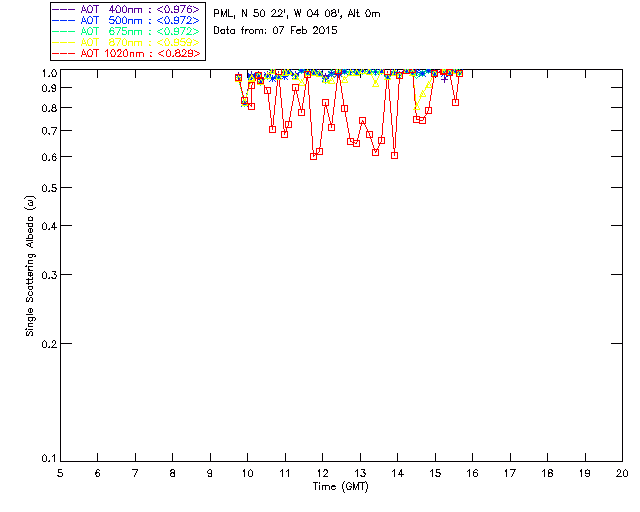Click the Single Scattering Albedo axis title

[x=30, y=266]
